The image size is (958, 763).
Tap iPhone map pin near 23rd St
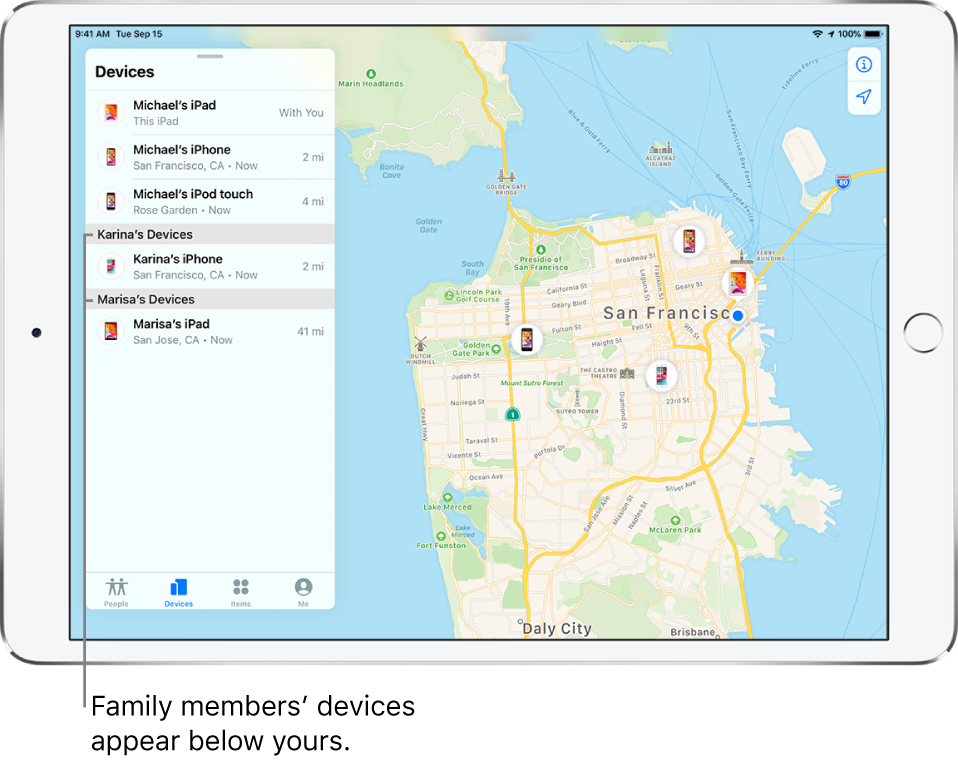click(x=661, y=375)
